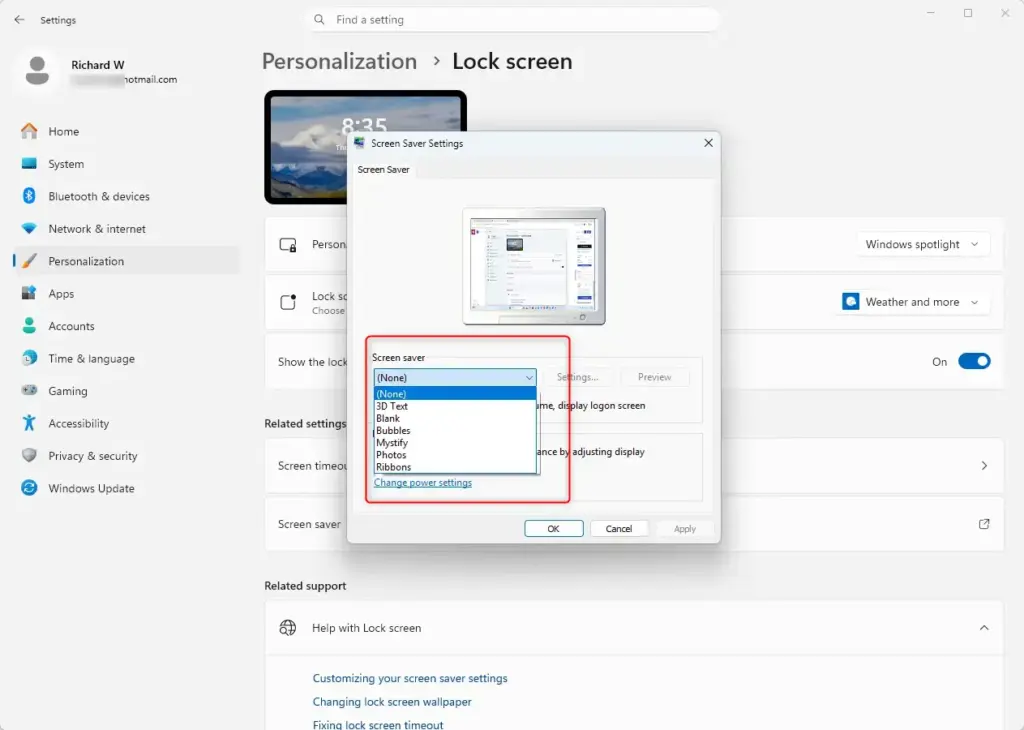Open Changing lock screen wallpaper link
This screenshot has height=730, width=1024.
[392, 702]
